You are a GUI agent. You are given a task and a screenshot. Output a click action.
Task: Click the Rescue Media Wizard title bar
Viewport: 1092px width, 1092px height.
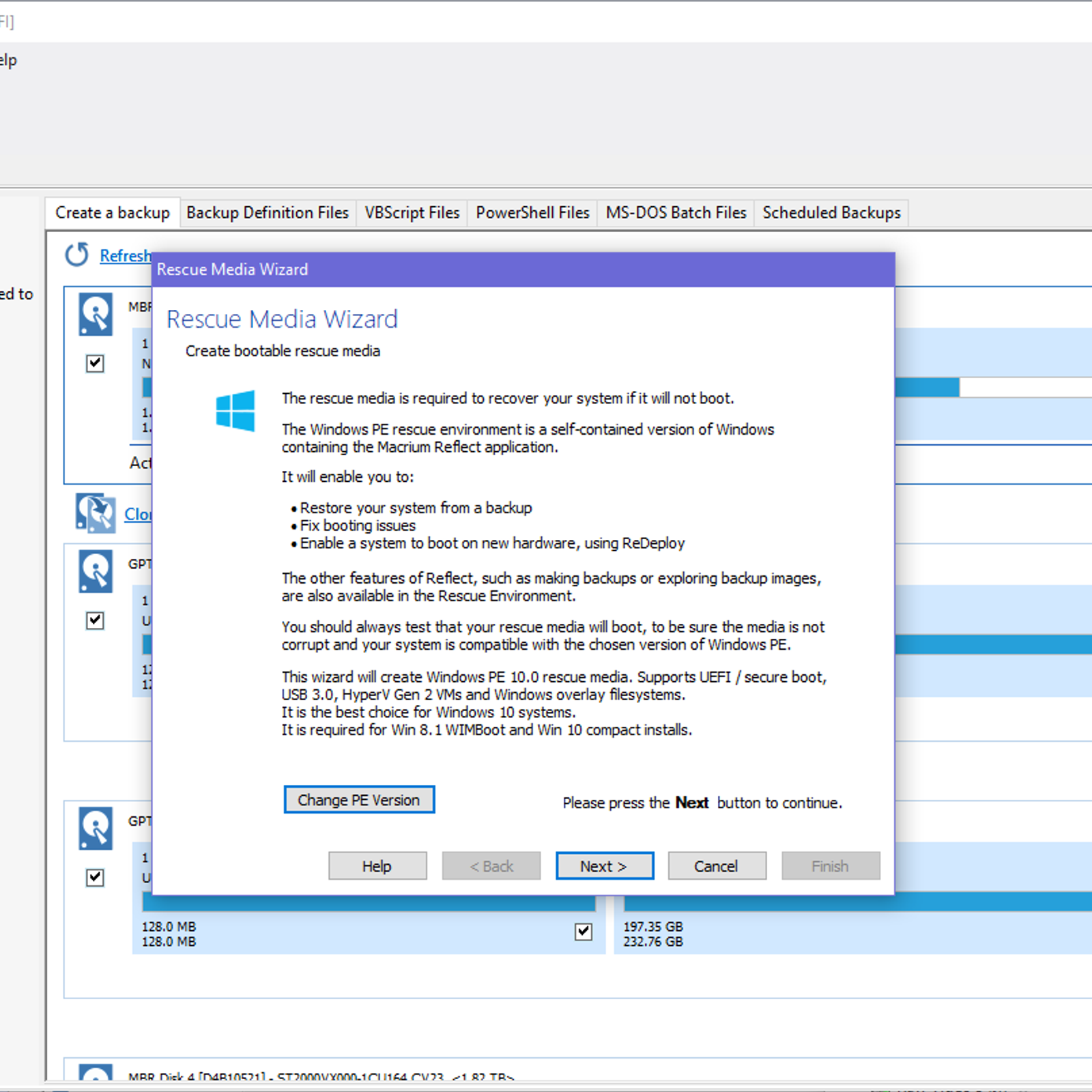523,270
